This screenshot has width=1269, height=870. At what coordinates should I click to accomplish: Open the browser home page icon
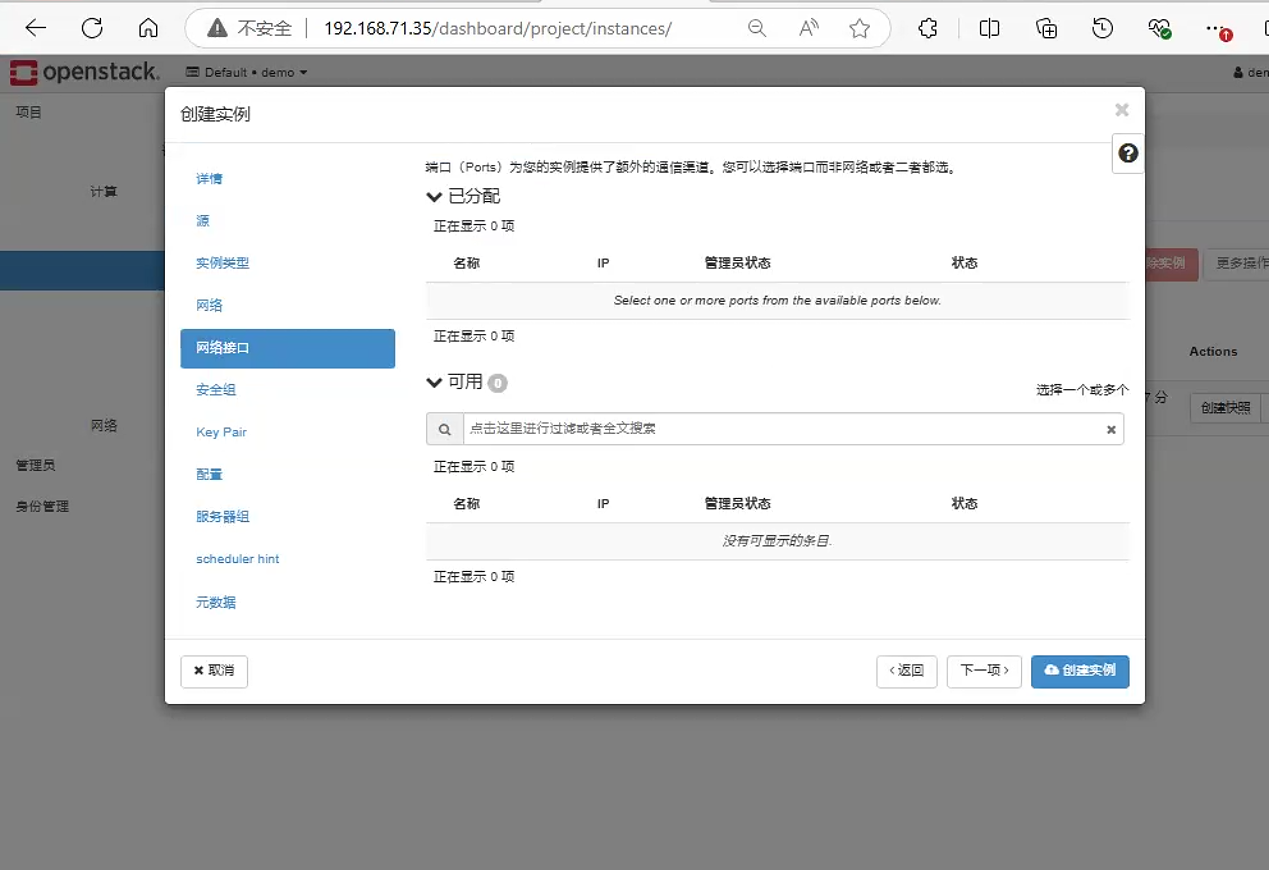coord(148,29)
